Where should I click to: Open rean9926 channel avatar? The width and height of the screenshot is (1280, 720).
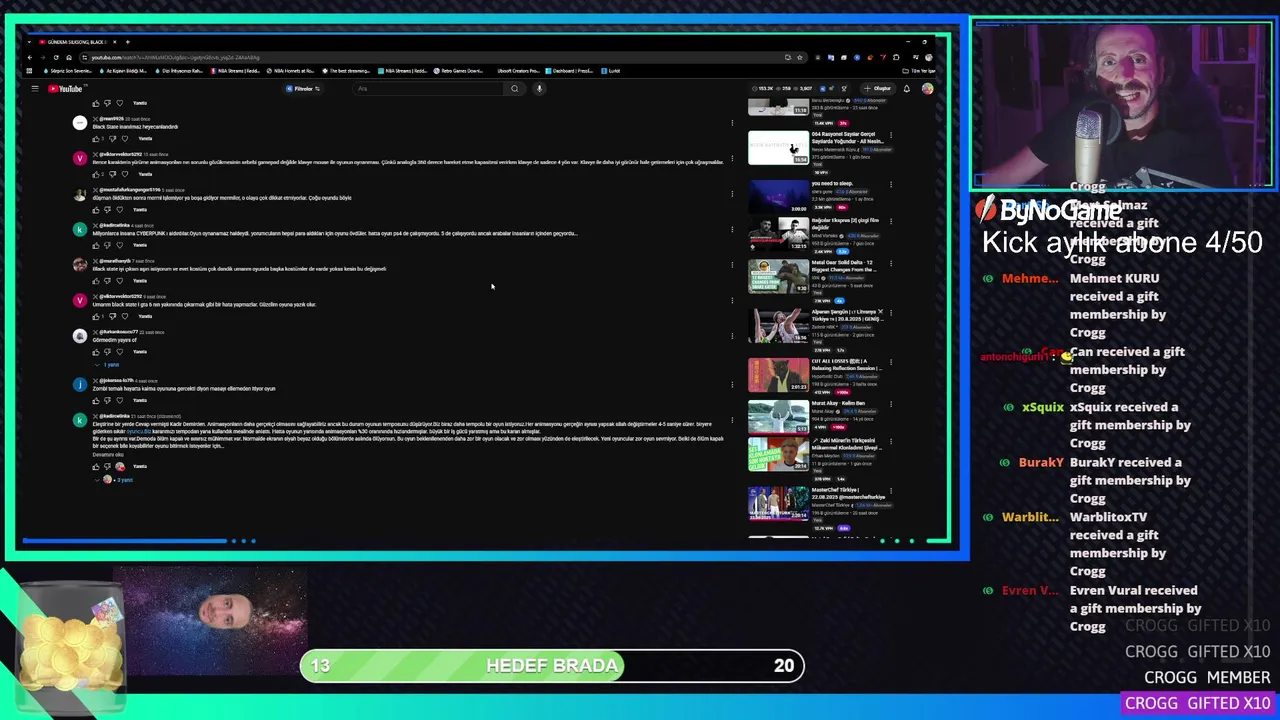point(80,122)
